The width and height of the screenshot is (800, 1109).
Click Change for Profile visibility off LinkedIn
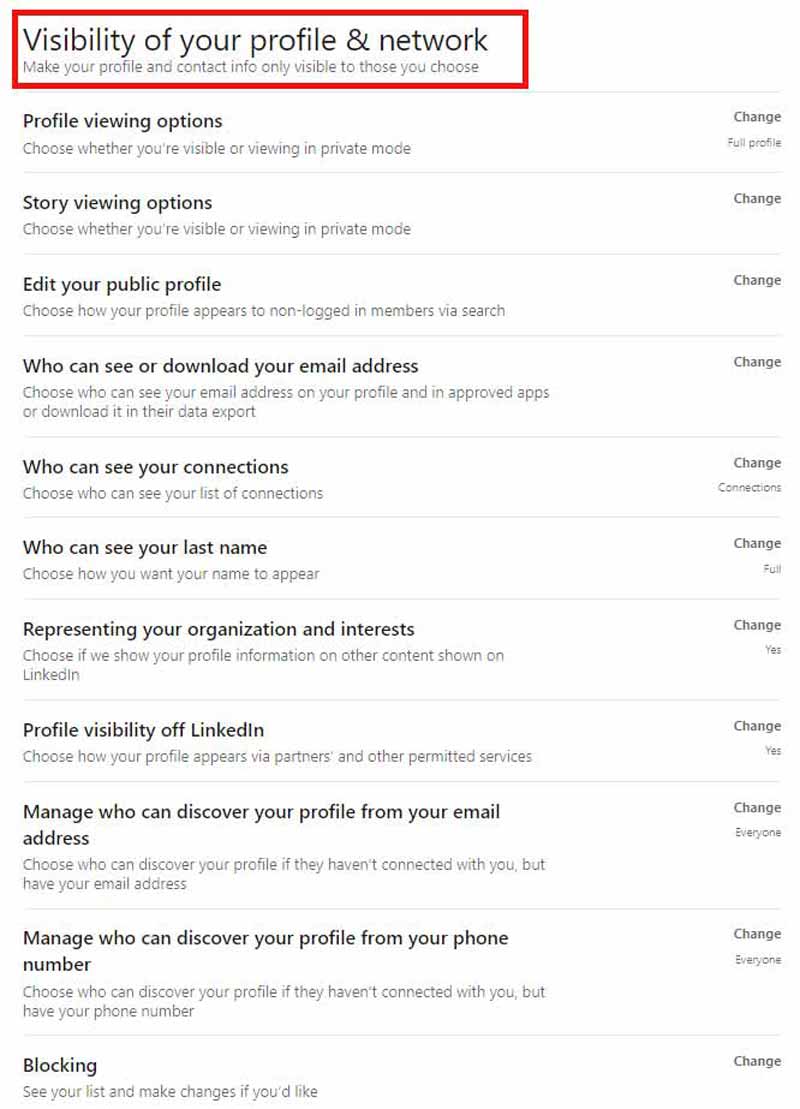tap(756, 726)
